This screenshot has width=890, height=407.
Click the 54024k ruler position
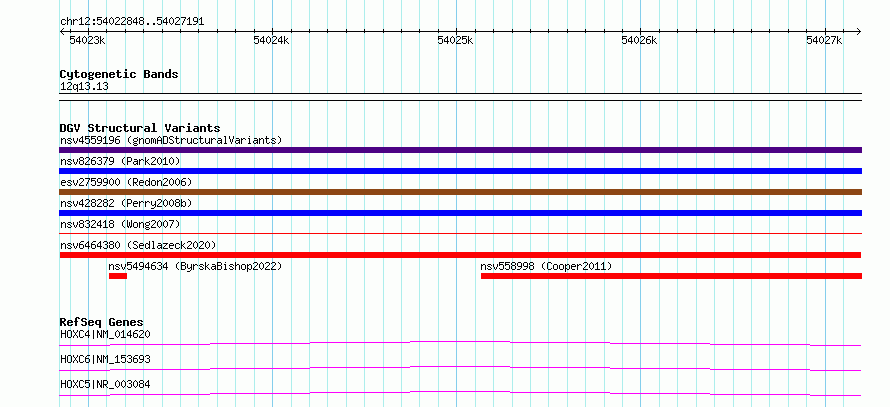[x=271, y=40]
